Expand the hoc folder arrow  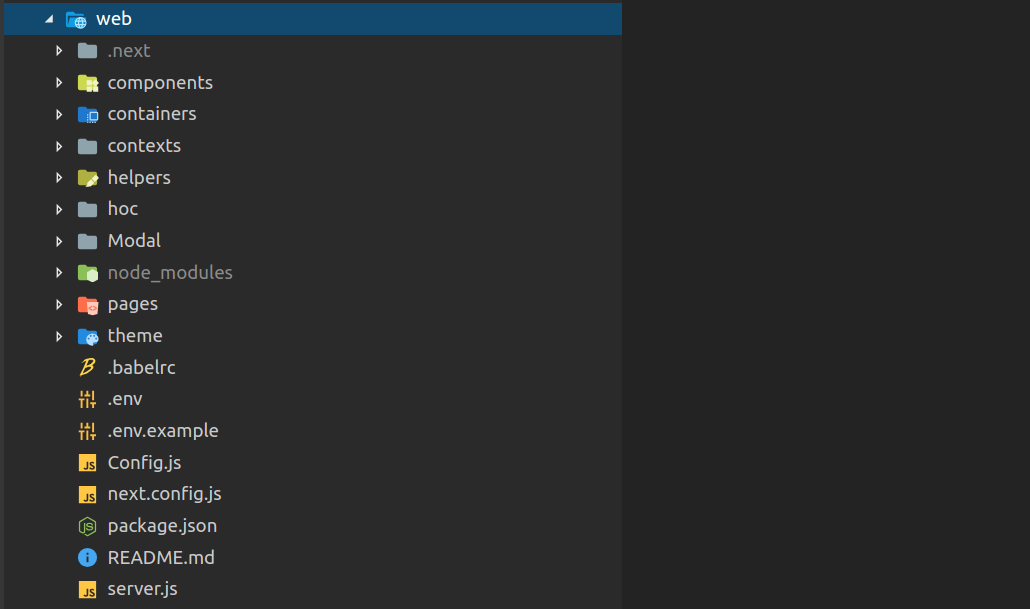59,209
